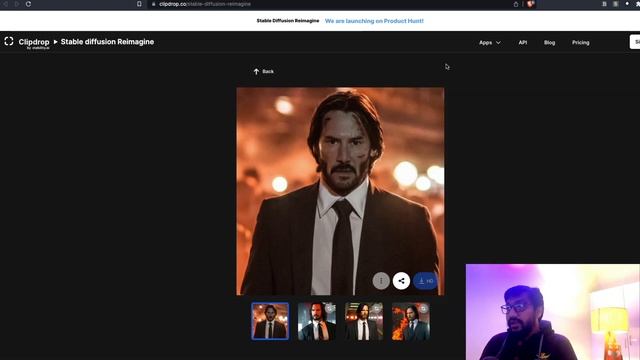The width and height of the screenshot is (640, 360).
Task: Open the more options three-dot button
Action: 381,281
